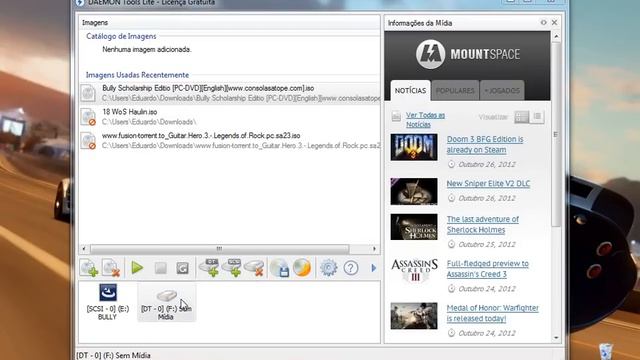Click the Sherlock Holmes thumbnail
Screen dimensions: 640x360
pyautogui.click(x=414, y=227)
